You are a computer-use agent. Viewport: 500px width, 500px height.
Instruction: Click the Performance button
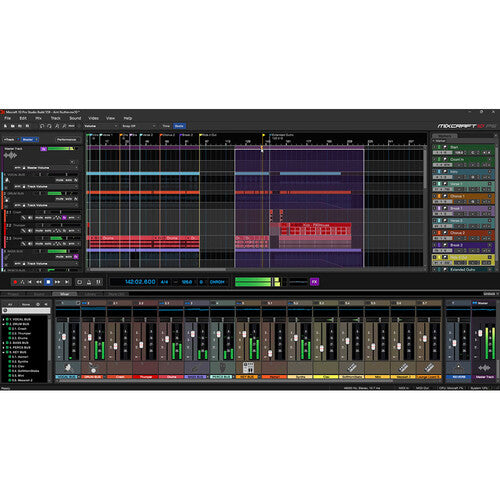click(x=67, y=139)
